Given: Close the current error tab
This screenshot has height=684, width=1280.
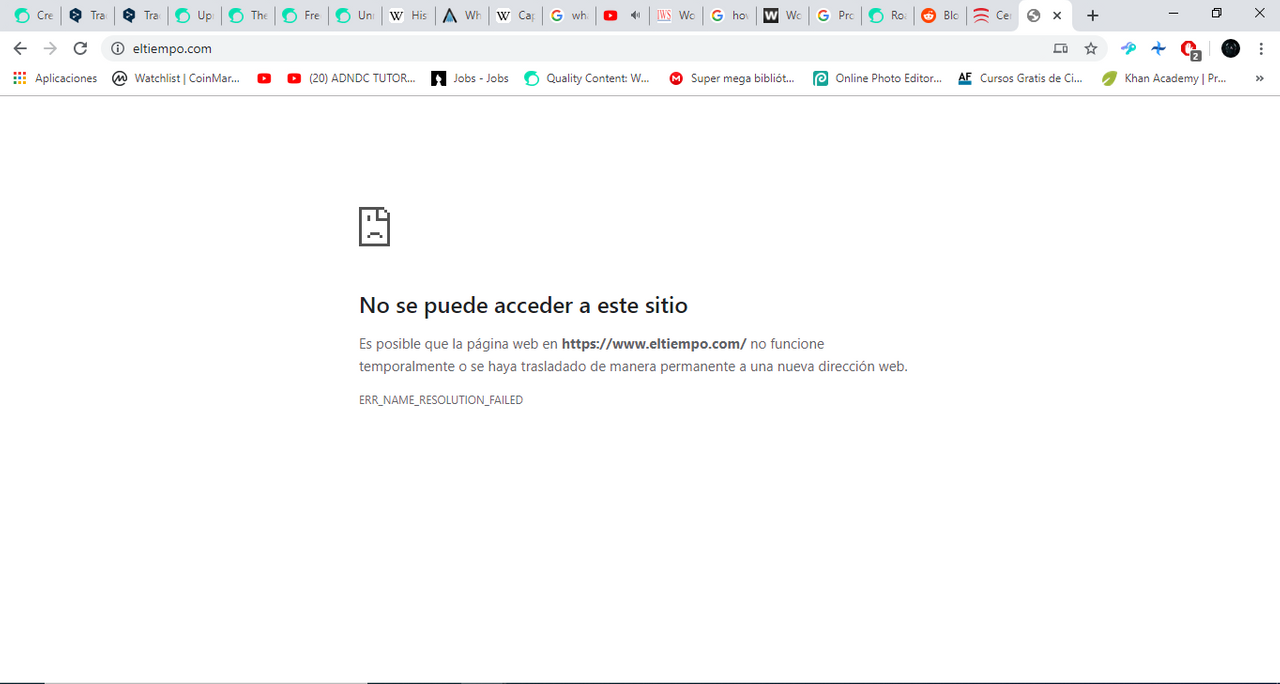Looking at the screenshot, I should coord(1057,16).
